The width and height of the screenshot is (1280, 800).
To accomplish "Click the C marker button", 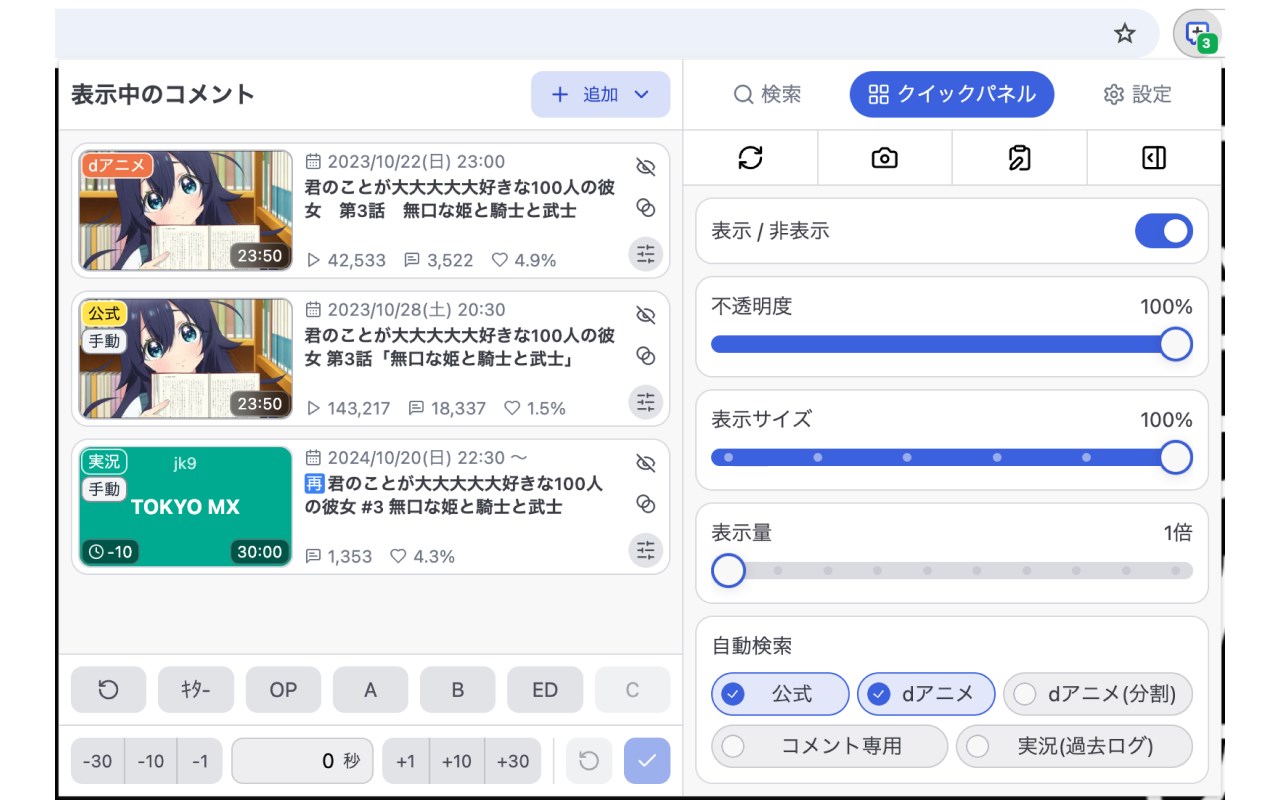I will (632, 690).
